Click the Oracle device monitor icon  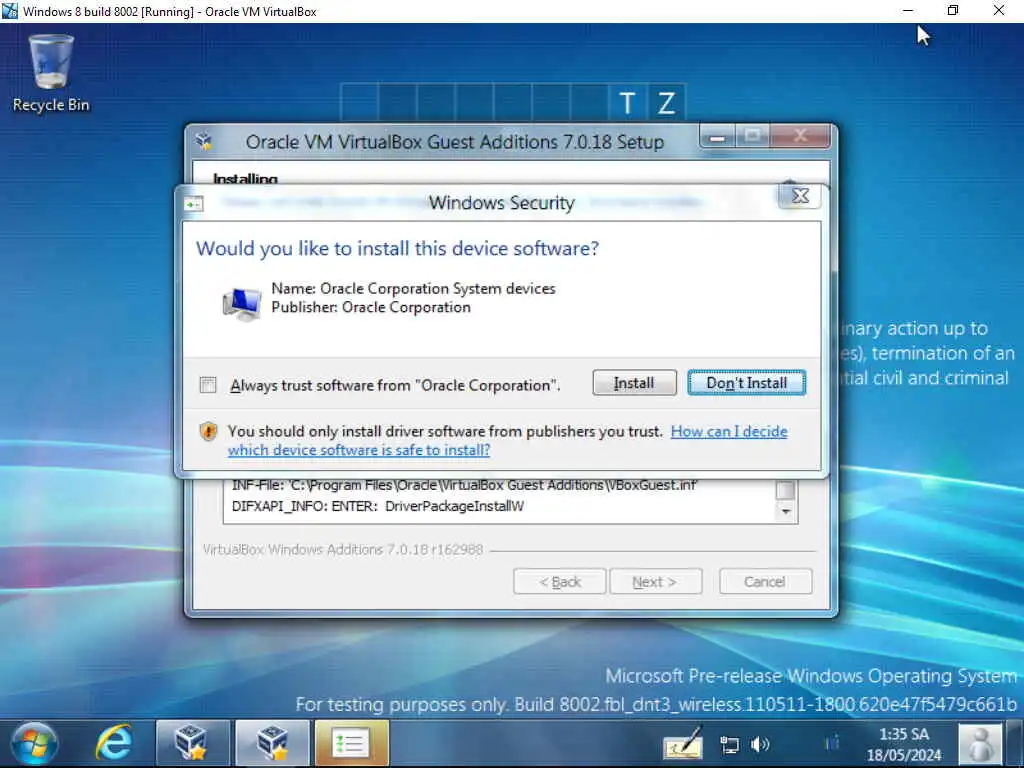242,304
